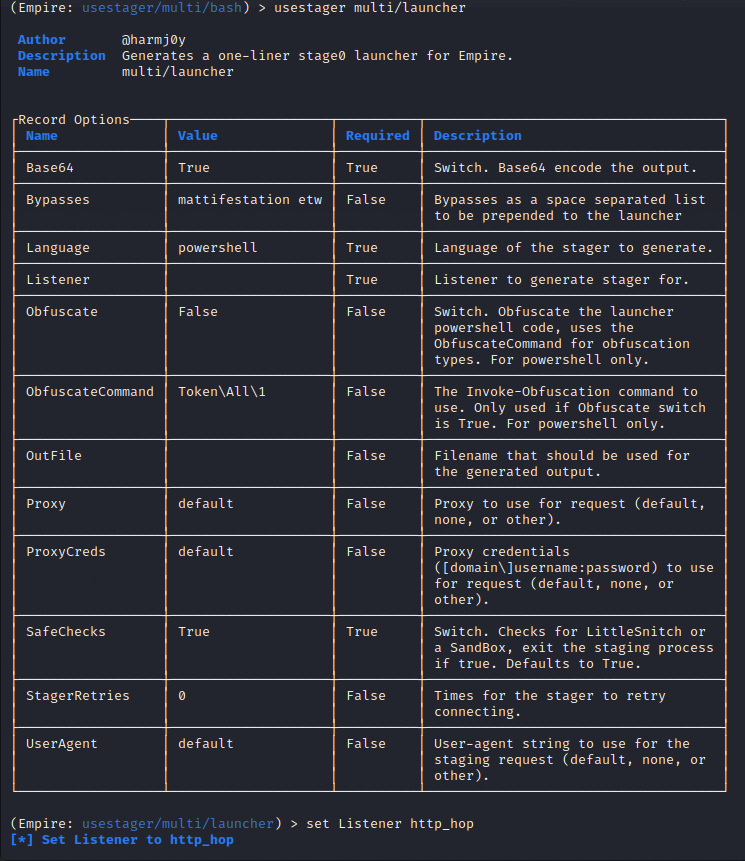Viewport: 745px width, 861px height.
Task: Click the blue 'Name' info label above table
Action: click(x=33, y=72)
